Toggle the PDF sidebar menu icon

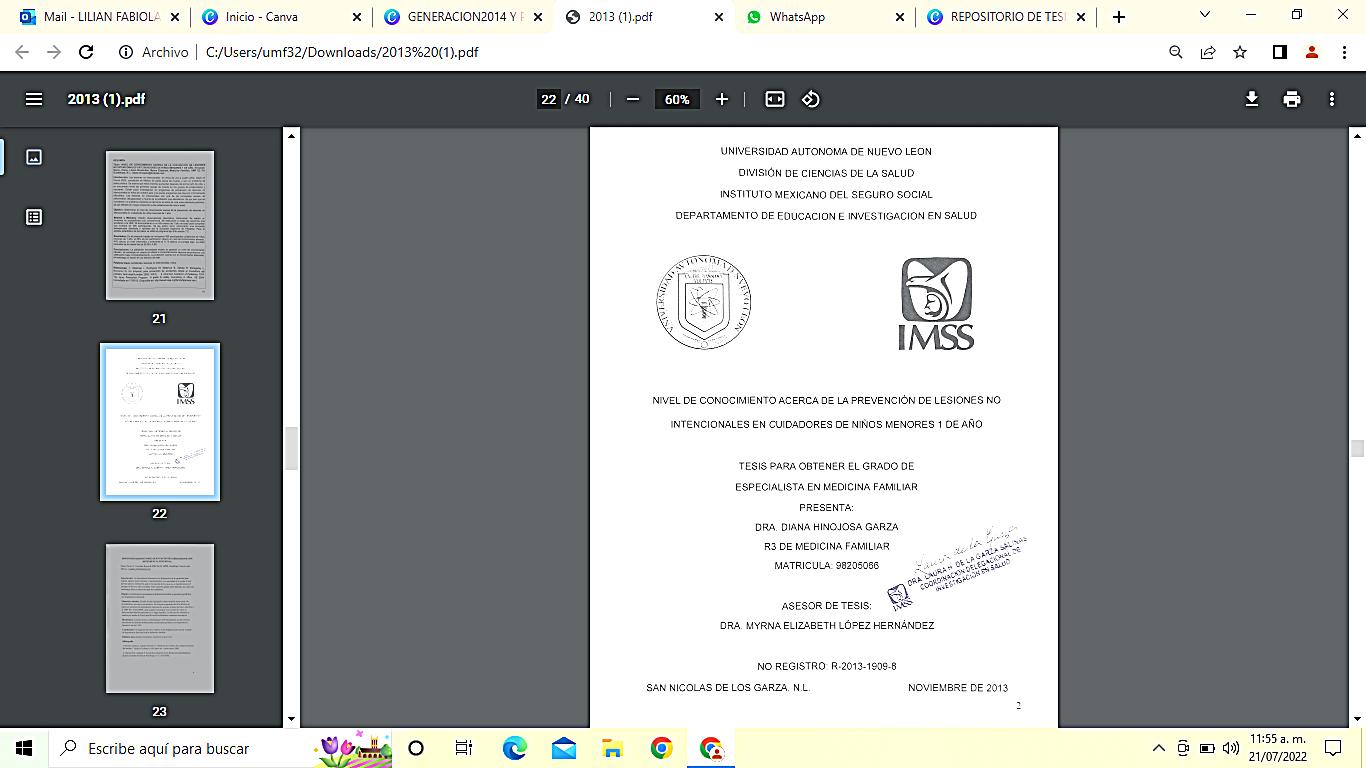click(34, 99)
